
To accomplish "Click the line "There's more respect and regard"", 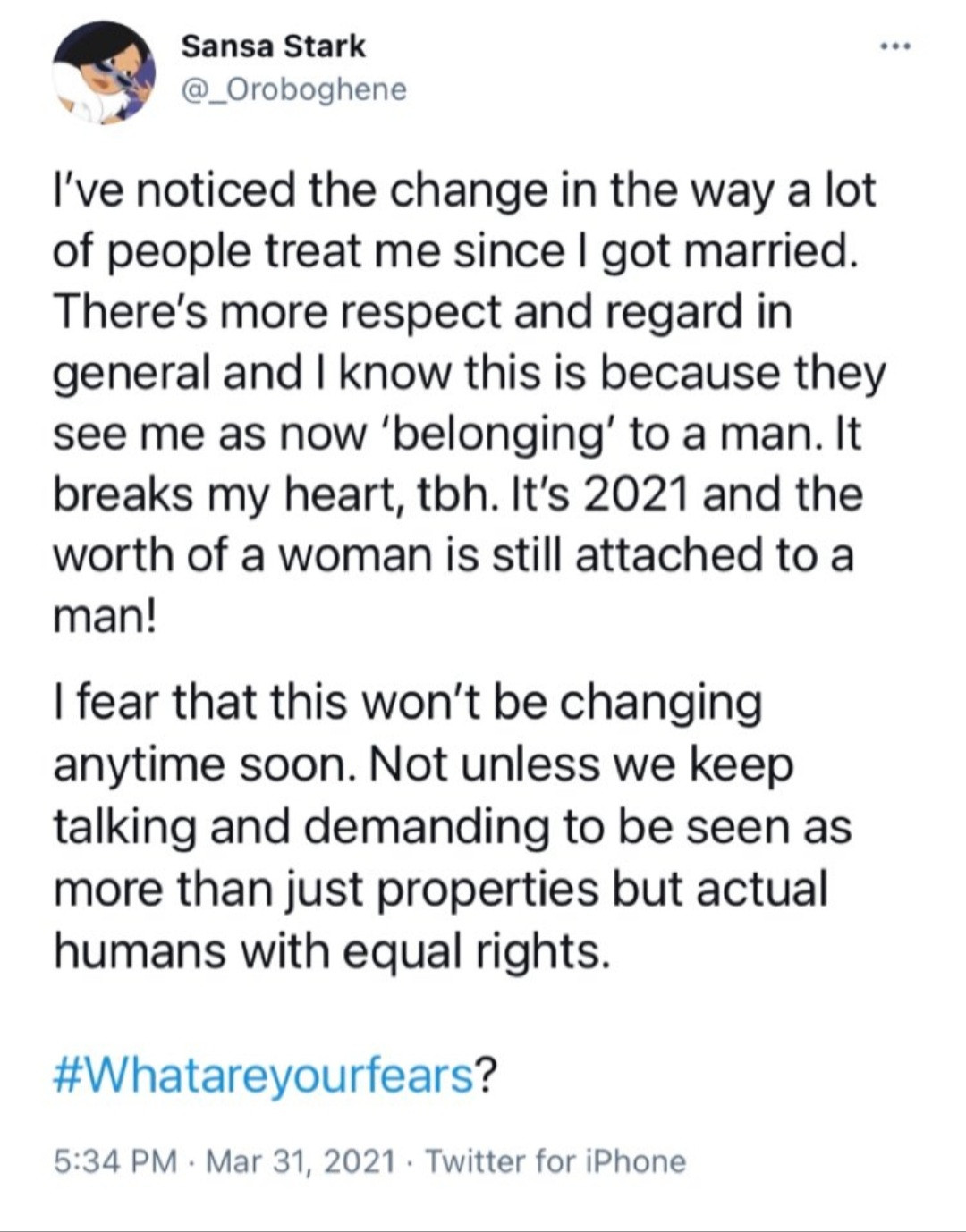I will [423, 313].
